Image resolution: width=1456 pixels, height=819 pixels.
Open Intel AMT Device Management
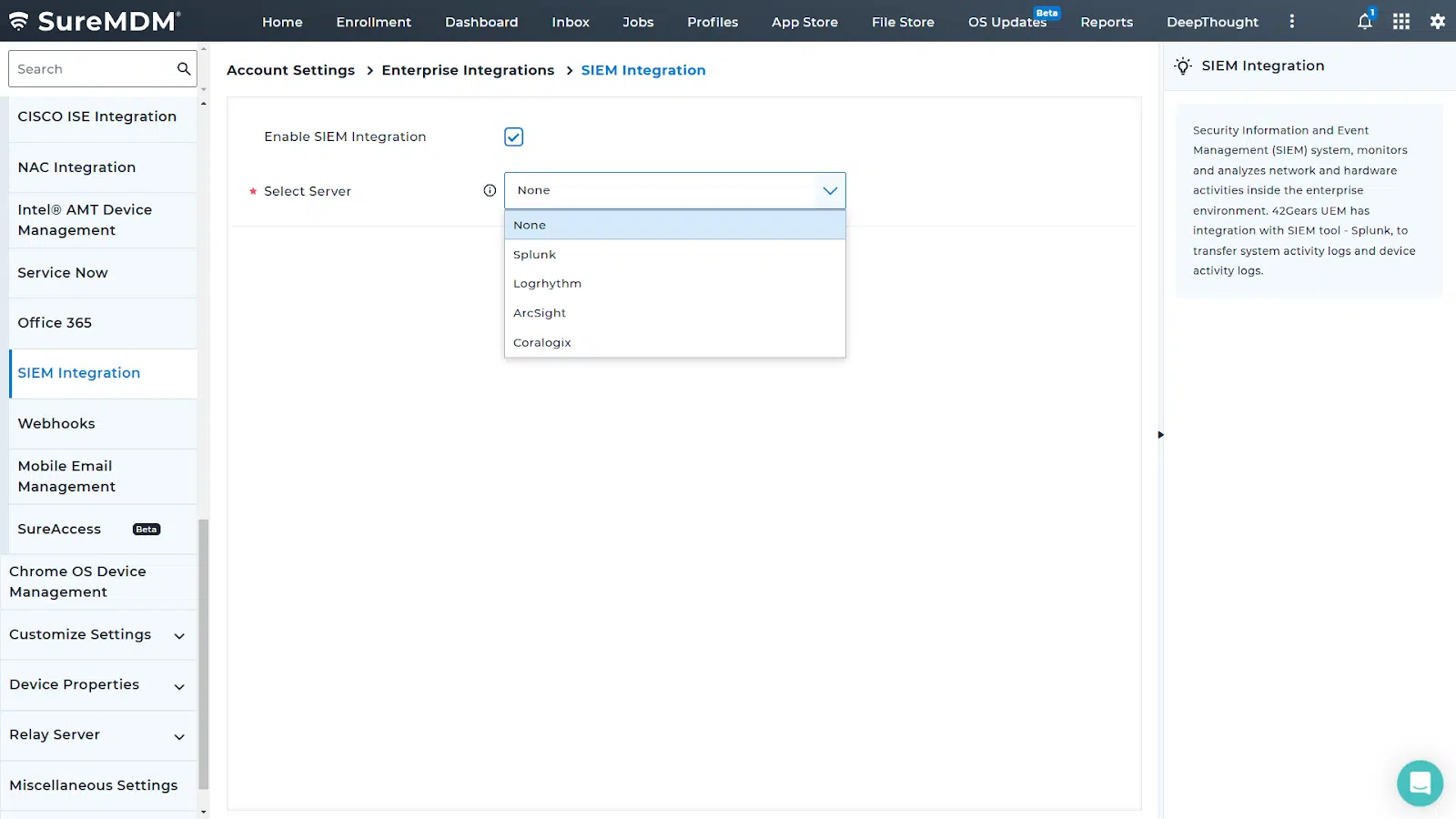pyautogui.click(x=103, y=220)
